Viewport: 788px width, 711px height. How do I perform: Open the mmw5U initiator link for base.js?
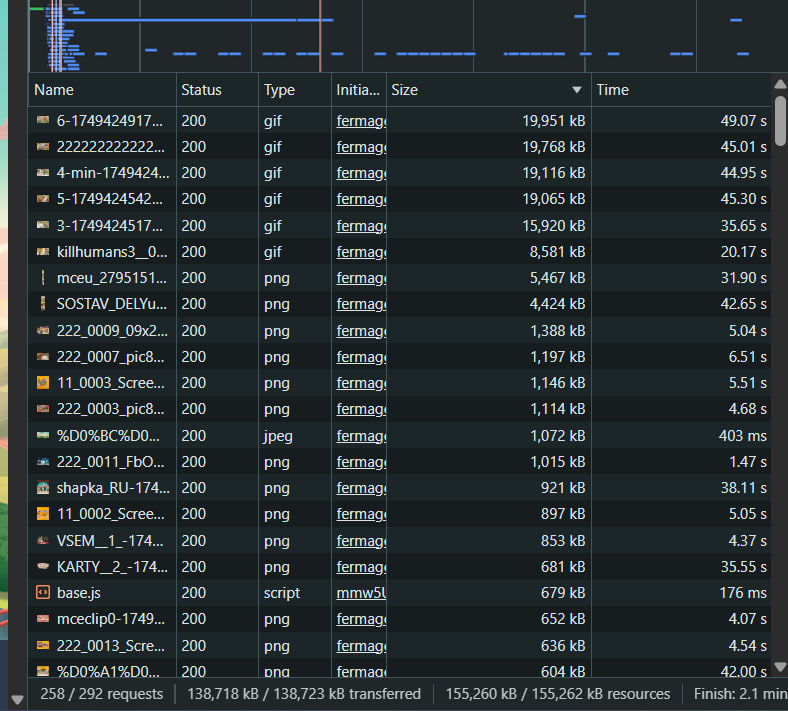point(361,593)
